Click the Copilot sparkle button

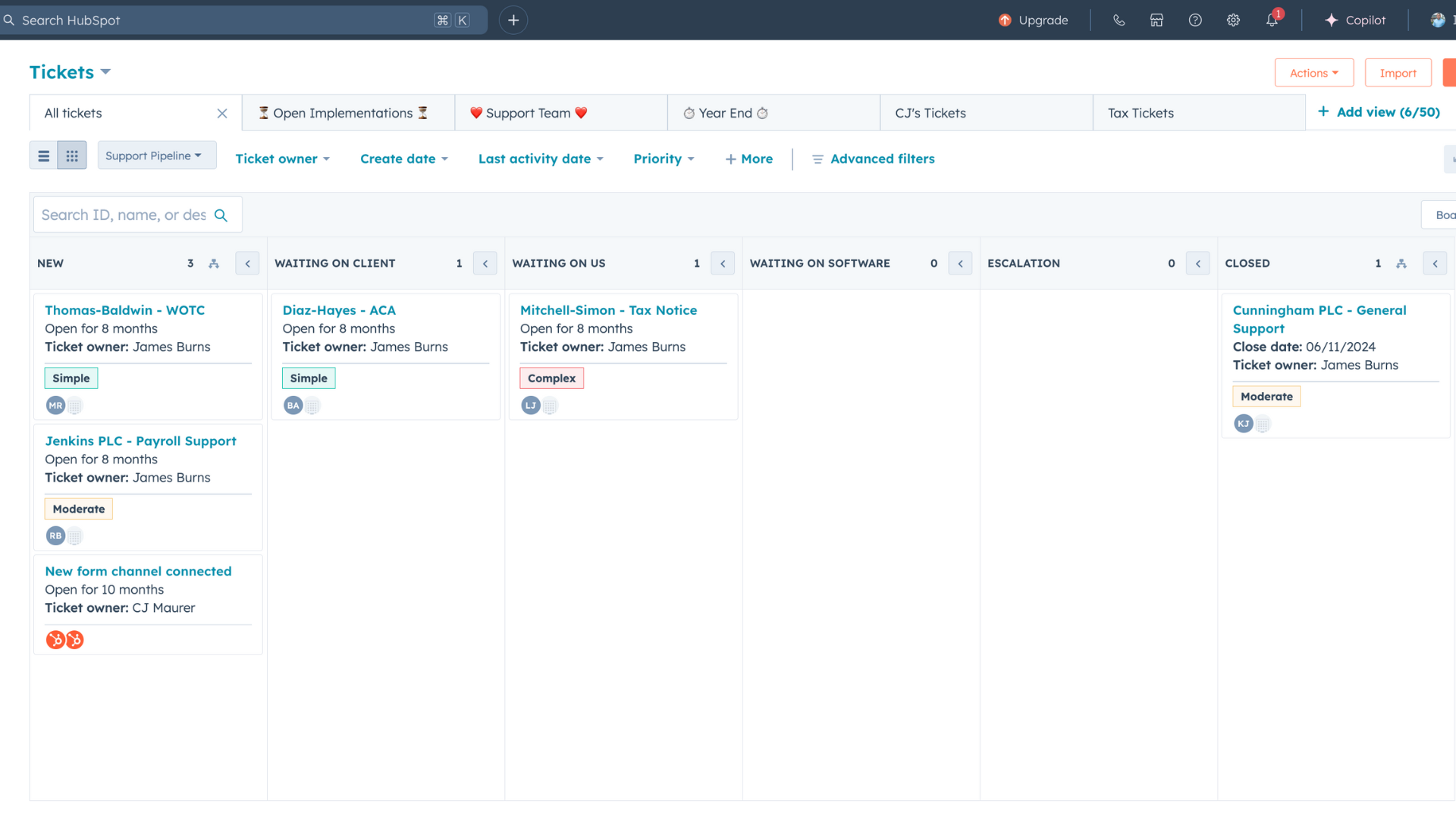tap(1355, 20)
